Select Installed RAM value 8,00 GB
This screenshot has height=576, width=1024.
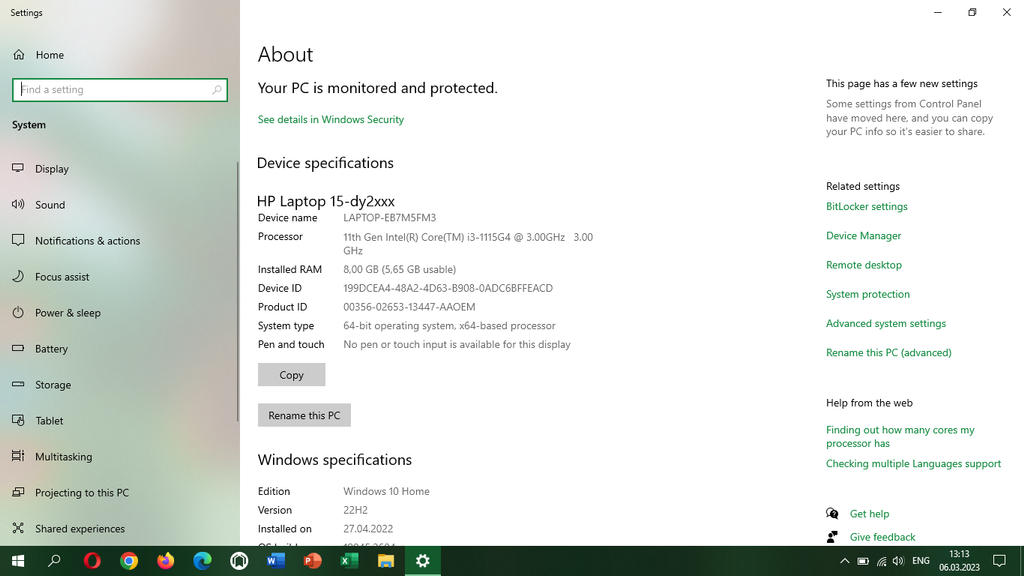tap(400, 269)
